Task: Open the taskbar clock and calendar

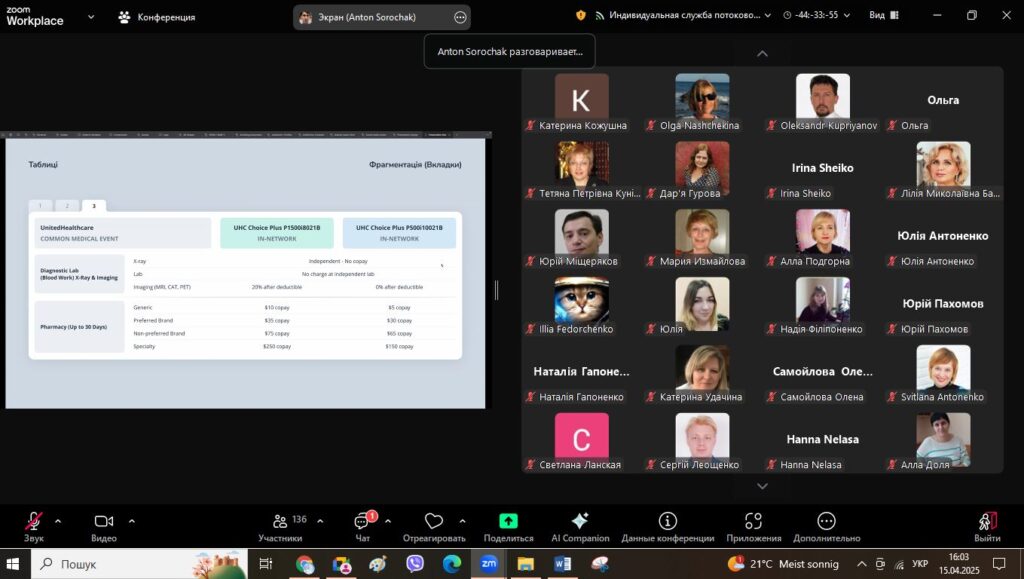Action: [x=959, y=563]
